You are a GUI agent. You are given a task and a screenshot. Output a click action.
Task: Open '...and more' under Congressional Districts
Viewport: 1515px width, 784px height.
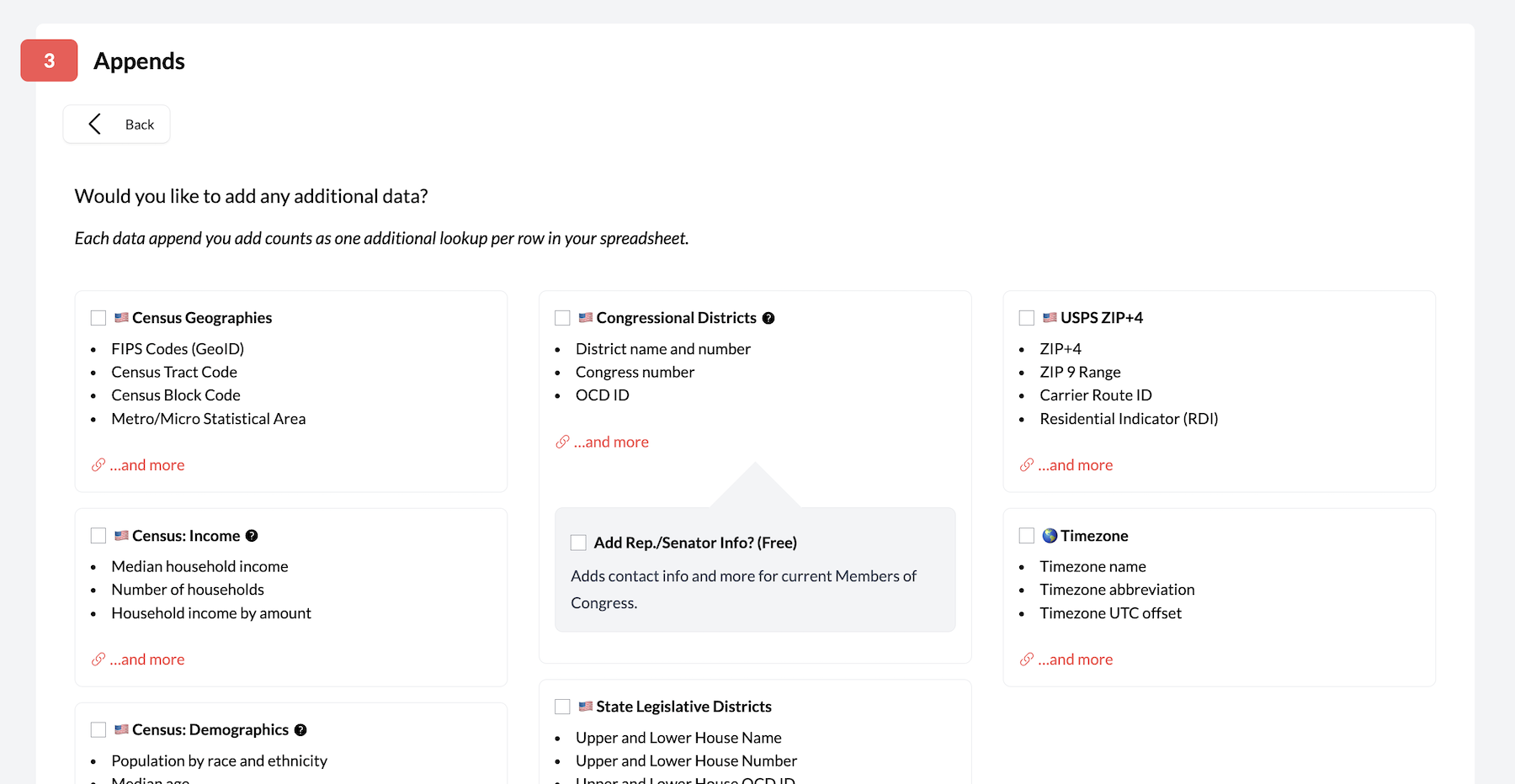tap(611, 442)
